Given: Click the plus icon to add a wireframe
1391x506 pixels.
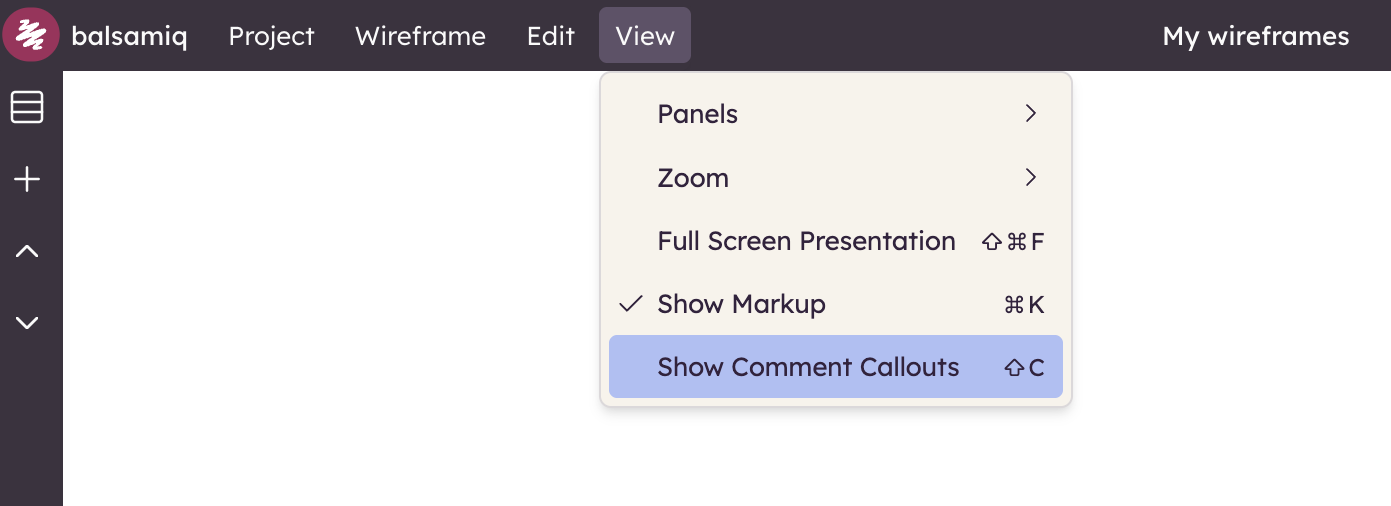Looking at the screenshot, I should point(27,180).
